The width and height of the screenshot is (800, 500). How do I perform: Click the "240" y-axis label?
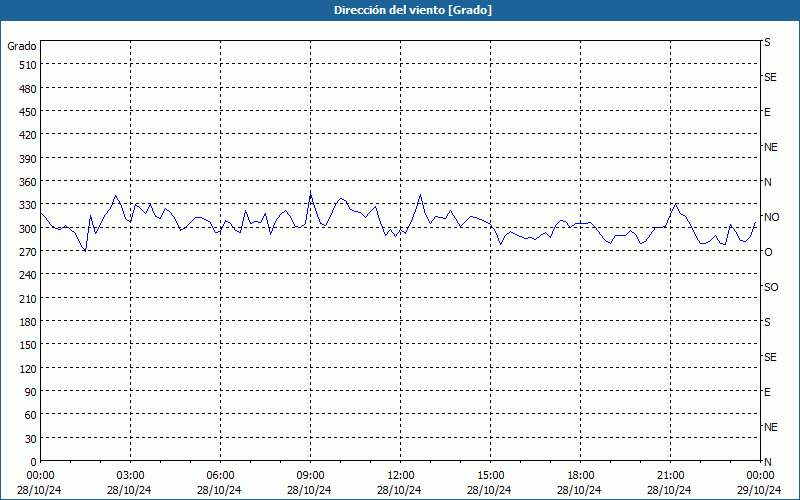pos(28,276)
